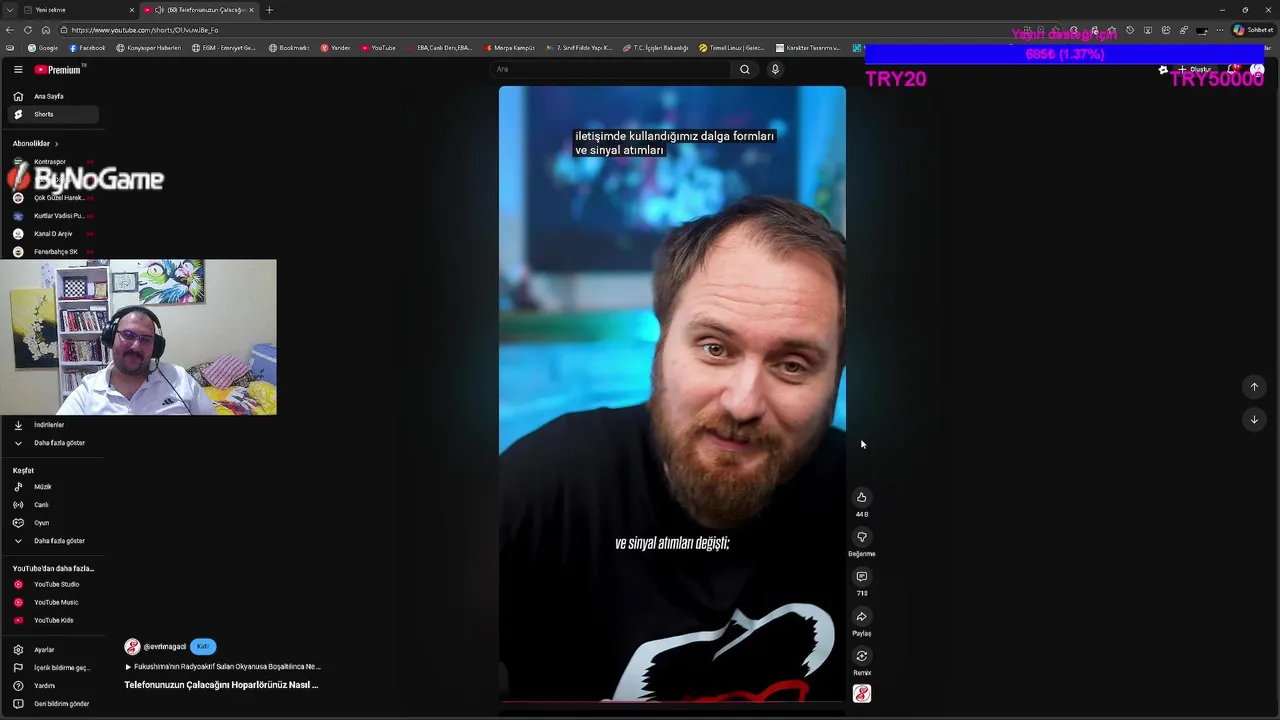Share the Short via Paylaş
This screenshot has width=1280, height=720.
[x=861, y=617]
